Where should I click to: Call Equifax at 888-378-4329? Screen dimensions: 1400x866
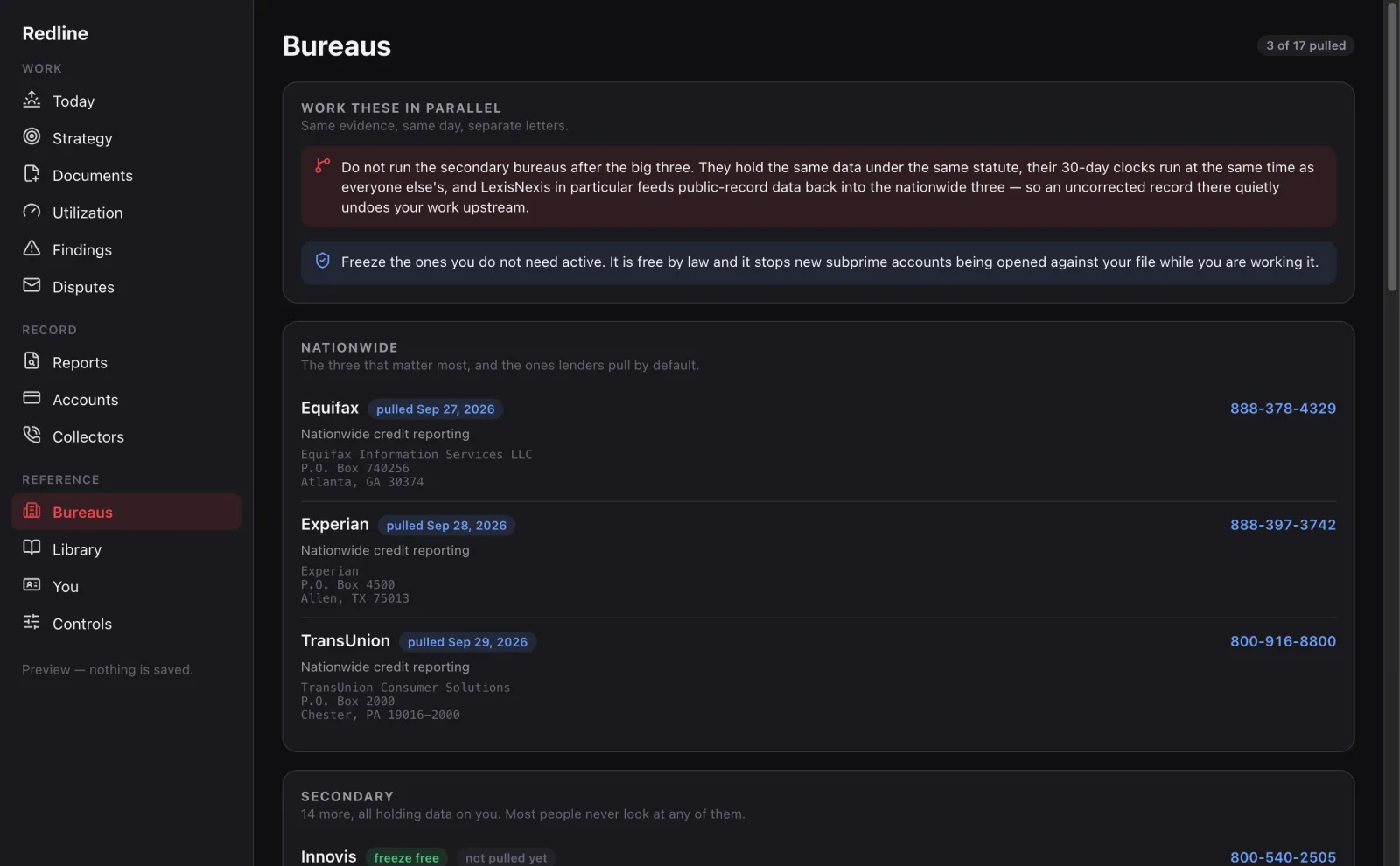pyautogui.click(x=1283, y=409)
